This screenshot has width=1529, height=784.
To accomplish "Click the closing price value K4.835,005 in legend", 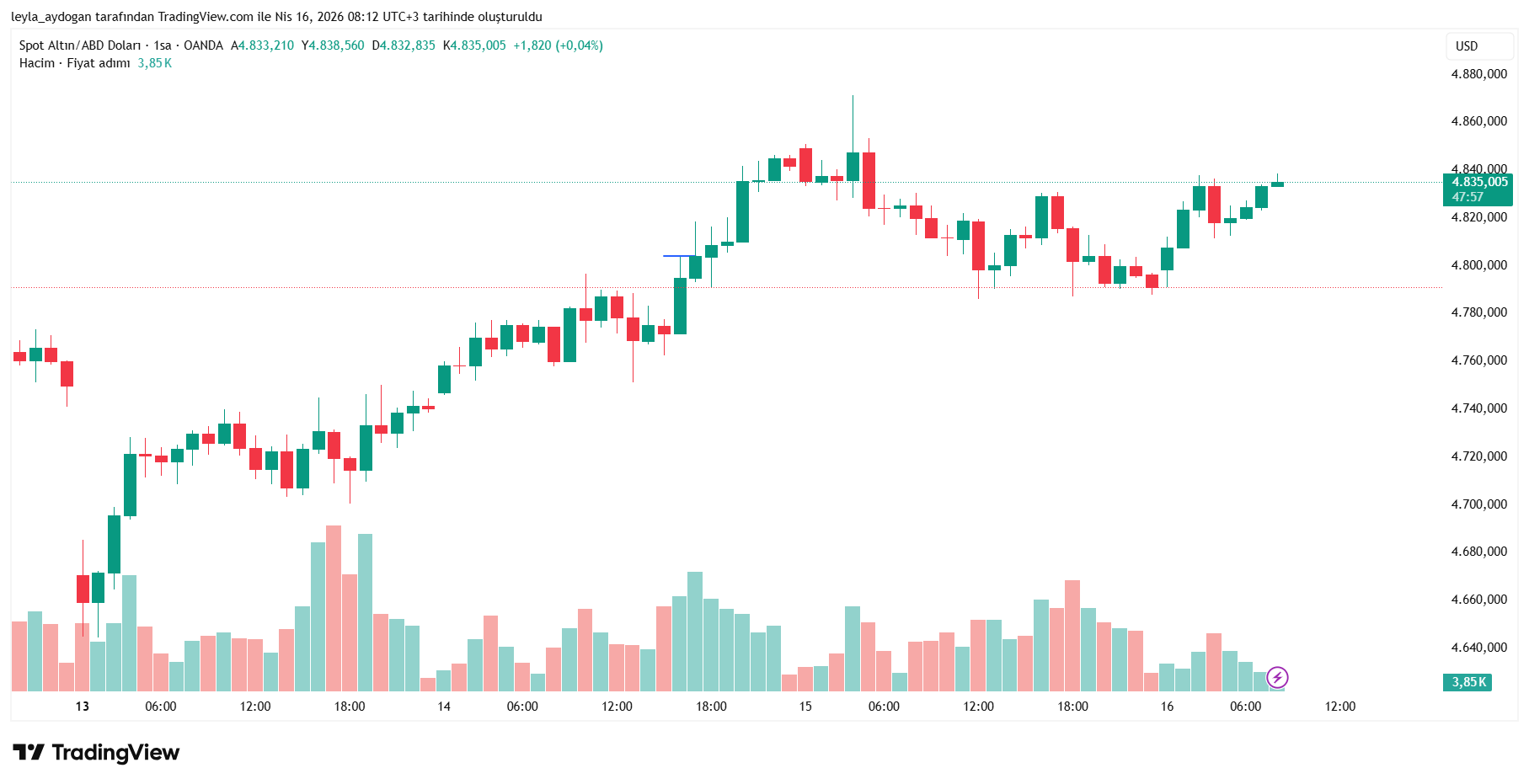I will [x=475, y=45].
